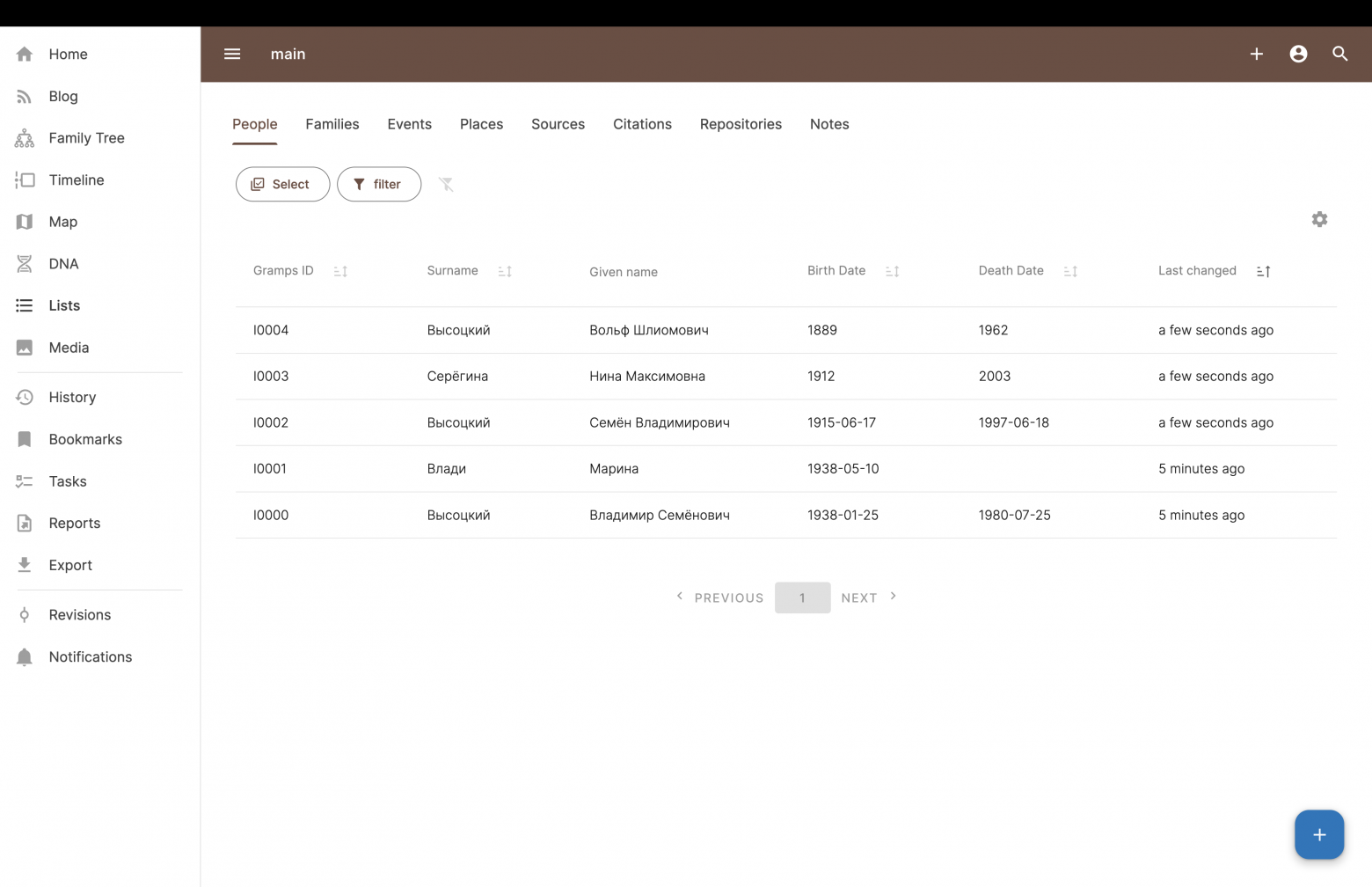This screenshot has height=887, width=1372.
Task: Open person row I0001
Action: (786, 469)
